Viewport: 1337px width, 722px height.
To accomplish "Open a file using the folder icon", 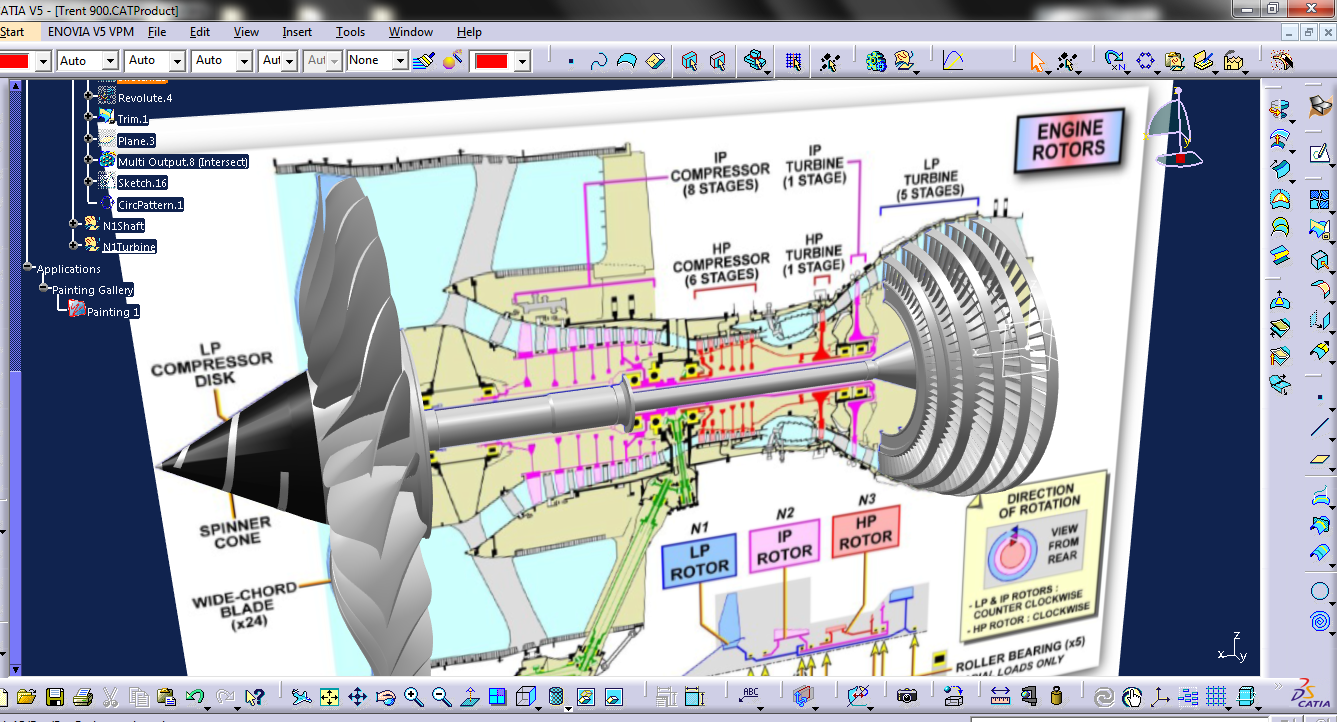I will (x=27, y=697).
